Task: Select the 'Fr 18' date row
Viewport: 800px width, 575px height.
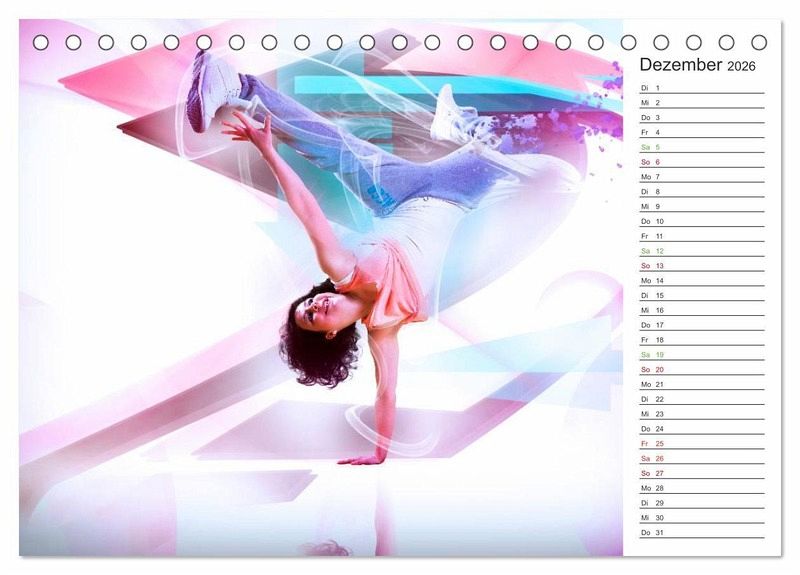Action: tap(702, 339)
